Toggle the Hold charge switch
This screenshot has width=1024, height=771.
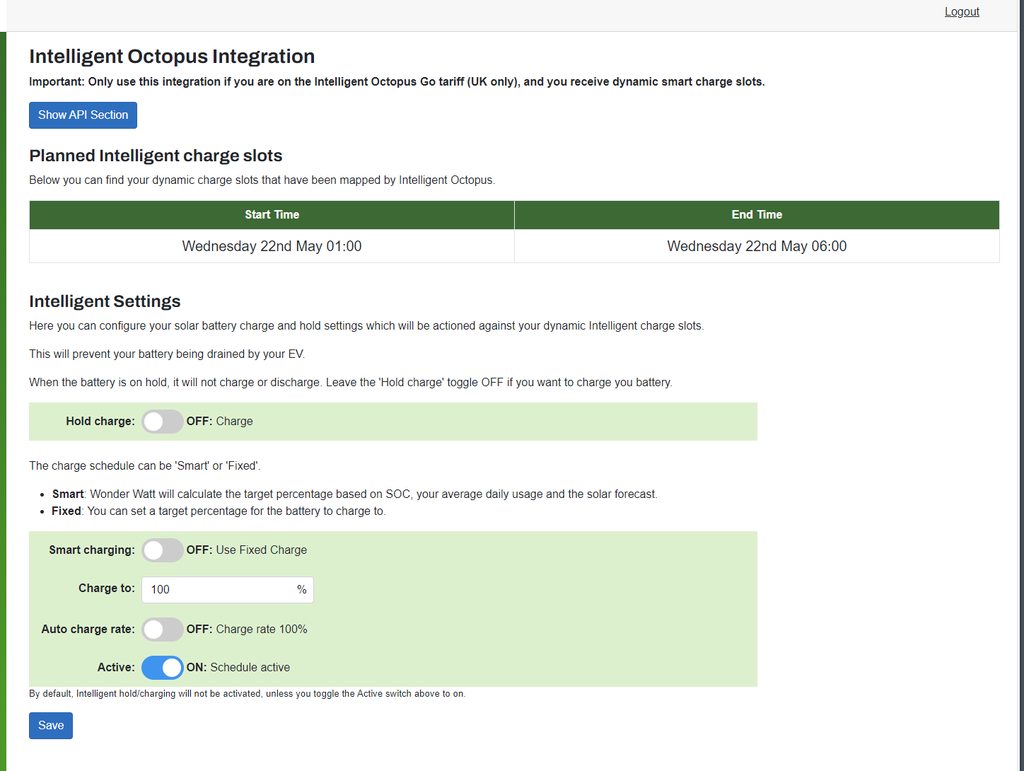[x=162, y=421]
